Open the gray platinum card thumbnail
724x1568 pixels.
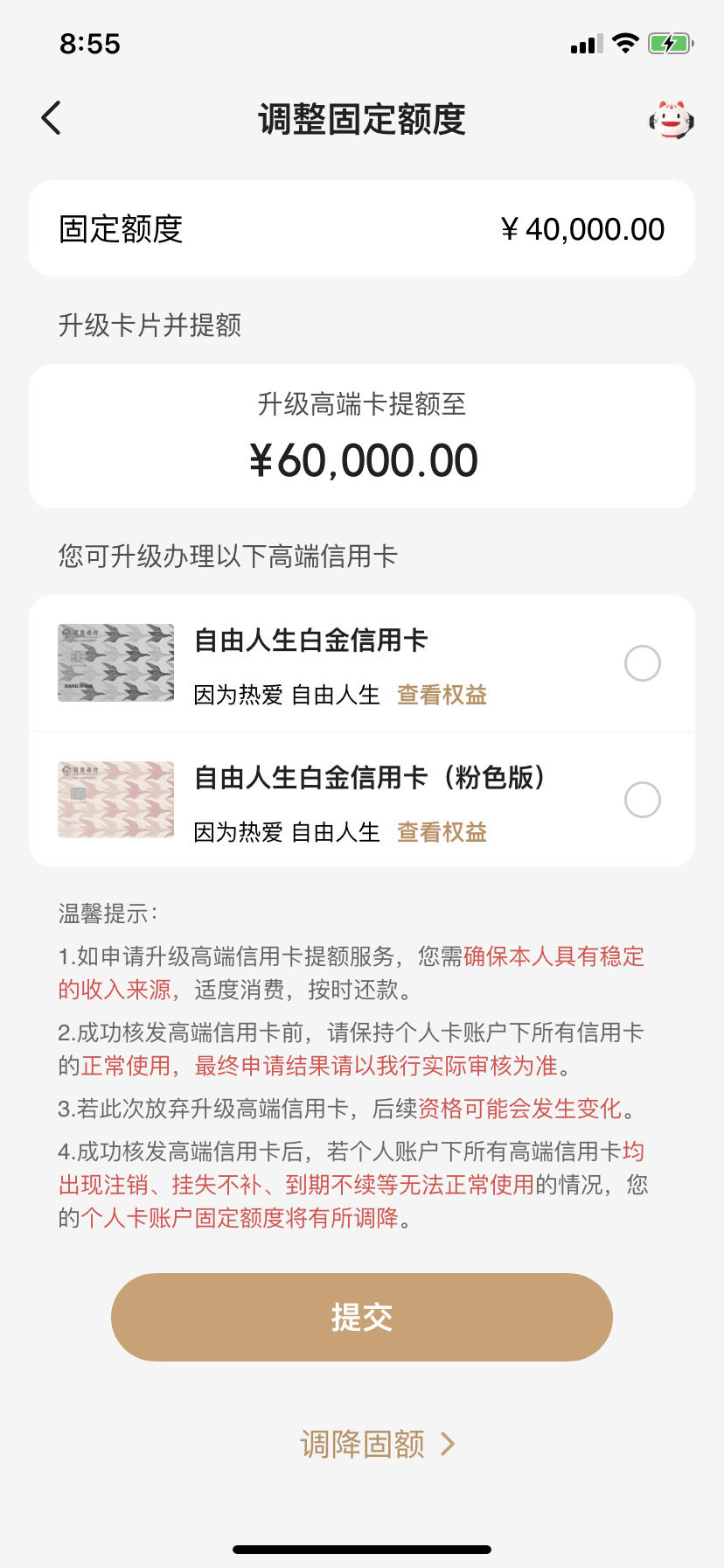pos(116,662)
